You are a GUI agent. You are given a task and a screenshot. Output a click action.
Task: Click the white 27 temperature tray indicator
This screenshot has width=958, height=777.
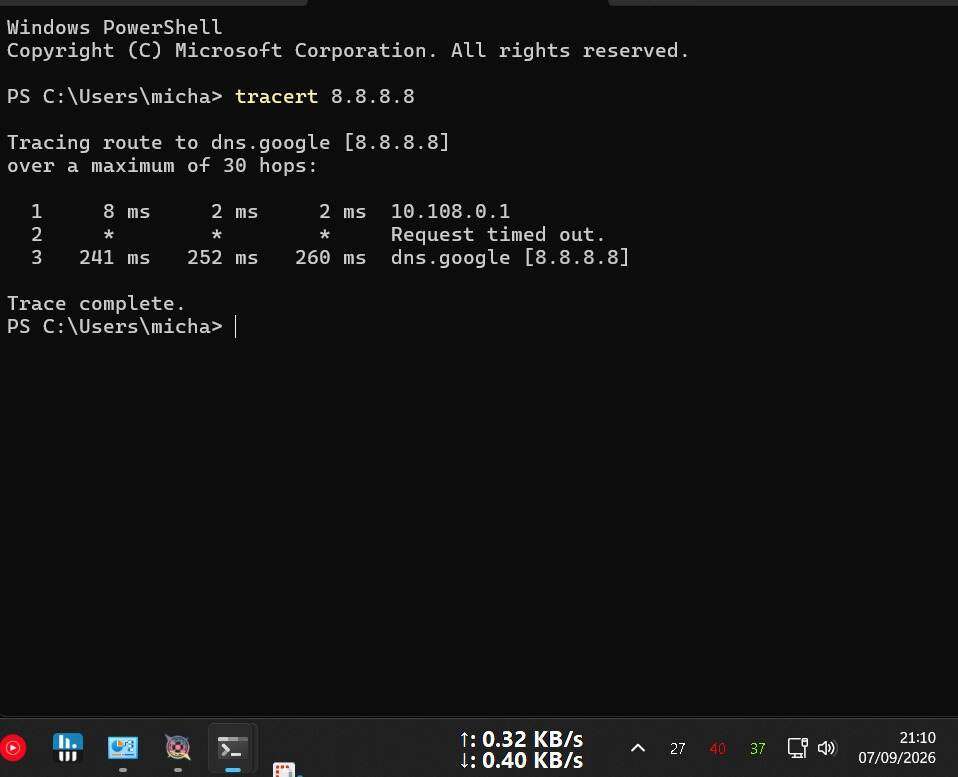[x=678, y=748]
